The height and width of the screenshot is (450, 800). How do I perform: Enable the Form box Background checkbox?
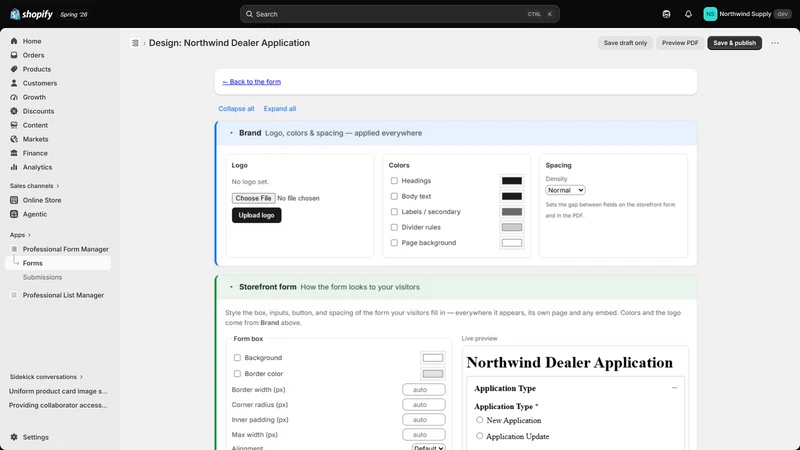point(237,358)
